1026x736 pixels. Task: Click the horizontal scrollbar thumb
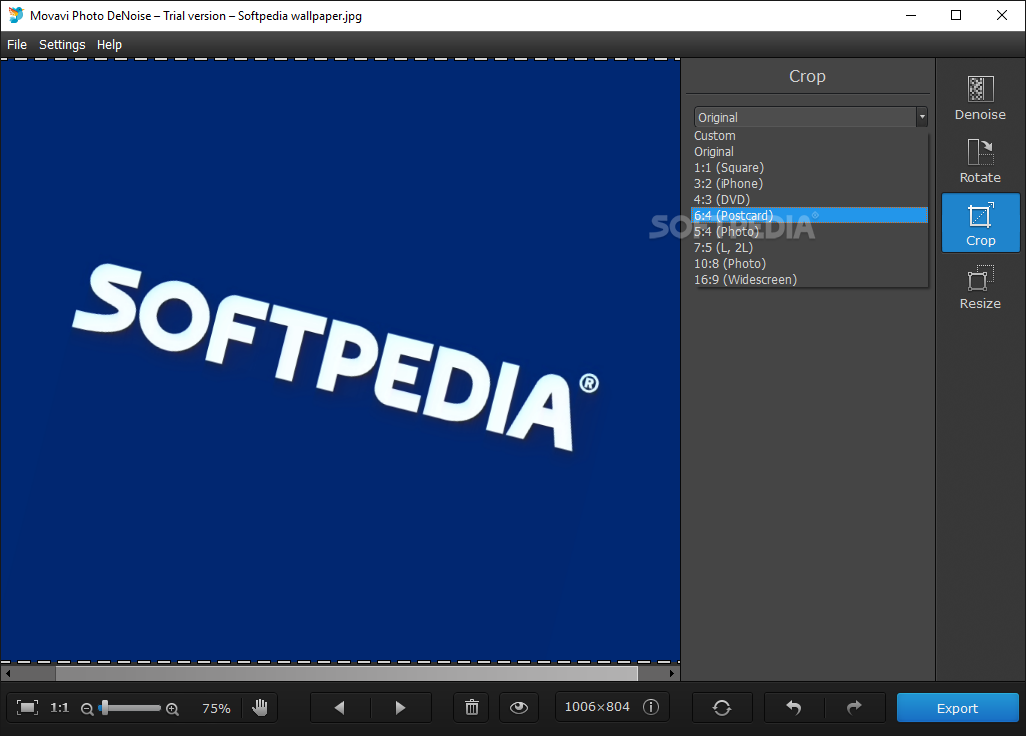click(x=347, y=673)
